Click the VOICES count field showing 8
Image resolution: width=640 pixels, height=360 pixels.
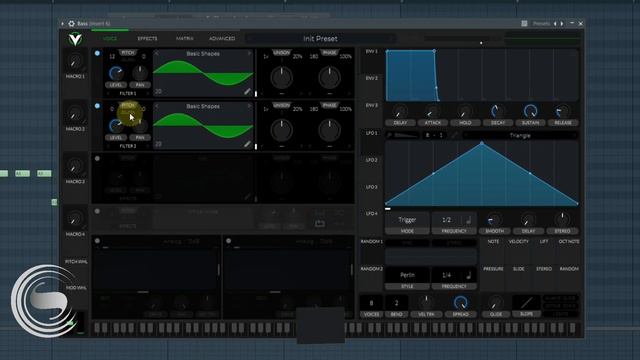[x=371, y=303]
